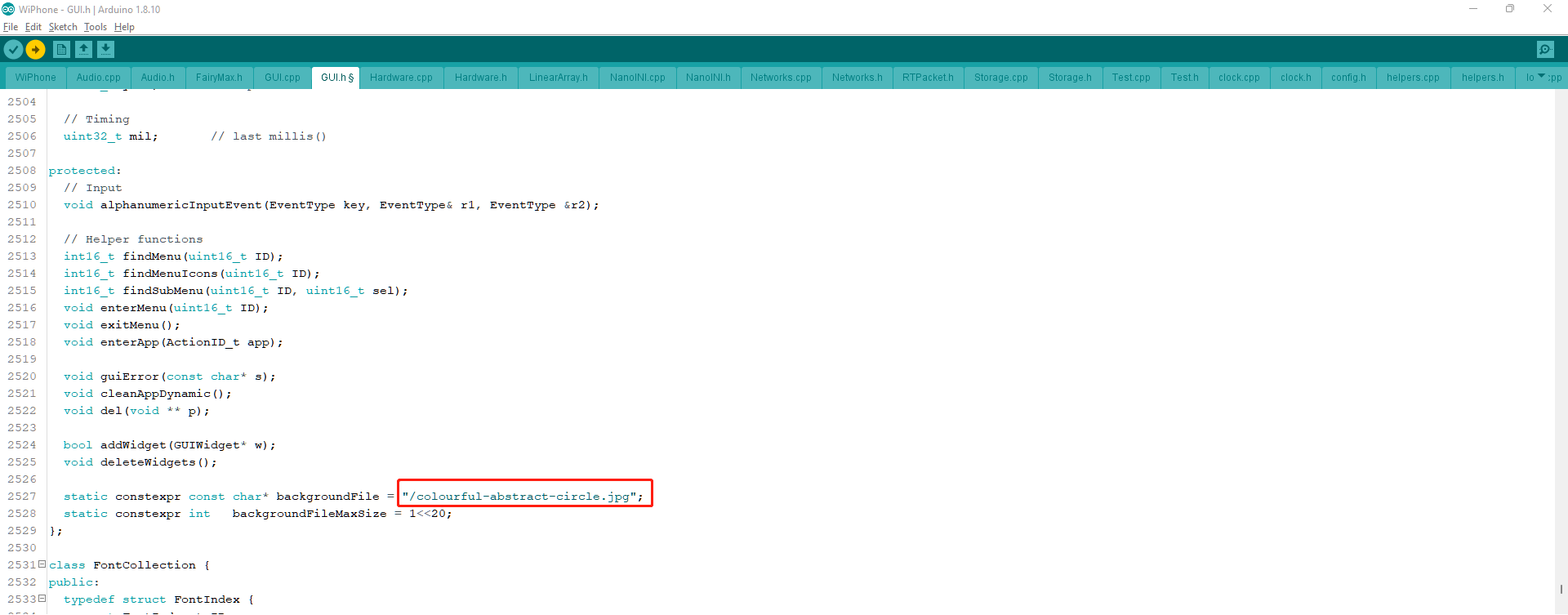The width and height of the screenshot is (1568, 615).
Task: Collapse the FontCollection class fold marker
Action: pos(42,564)
